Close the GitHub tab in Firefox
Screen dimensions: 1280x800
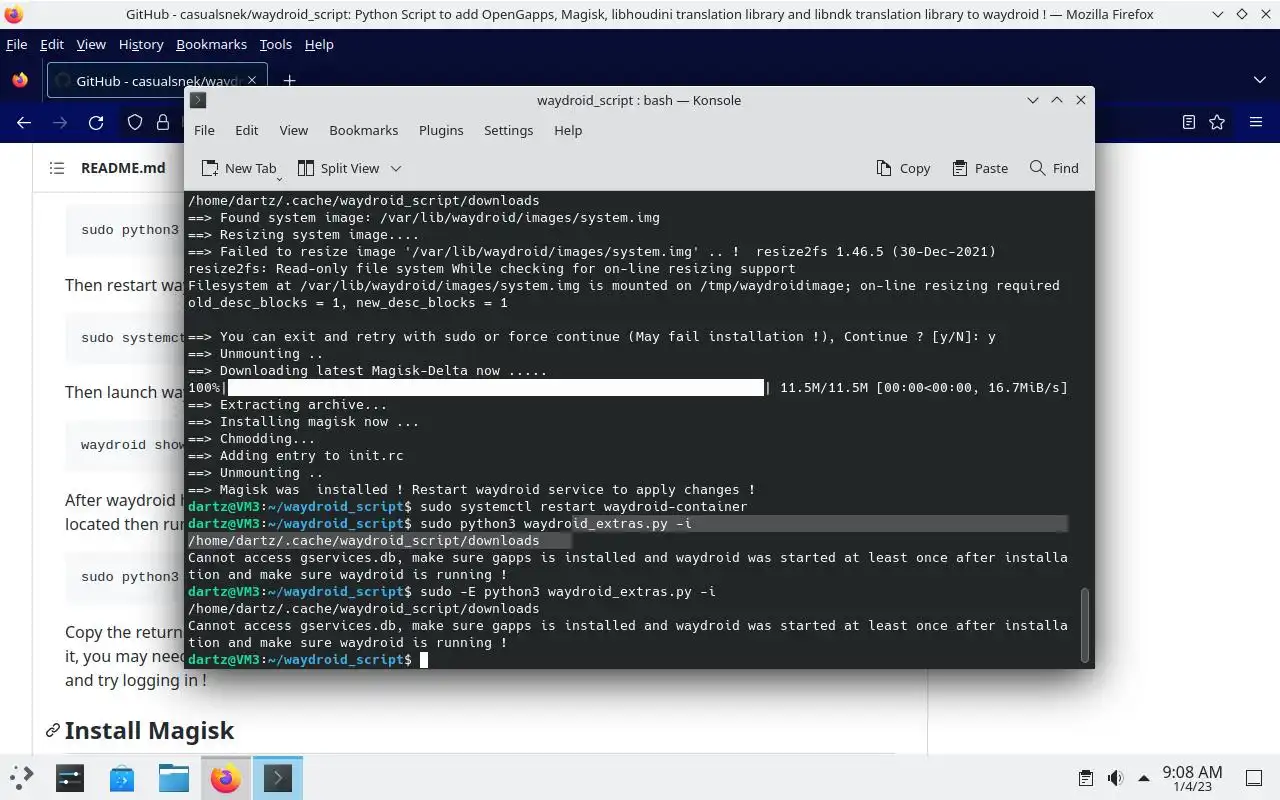coord(253,81)
